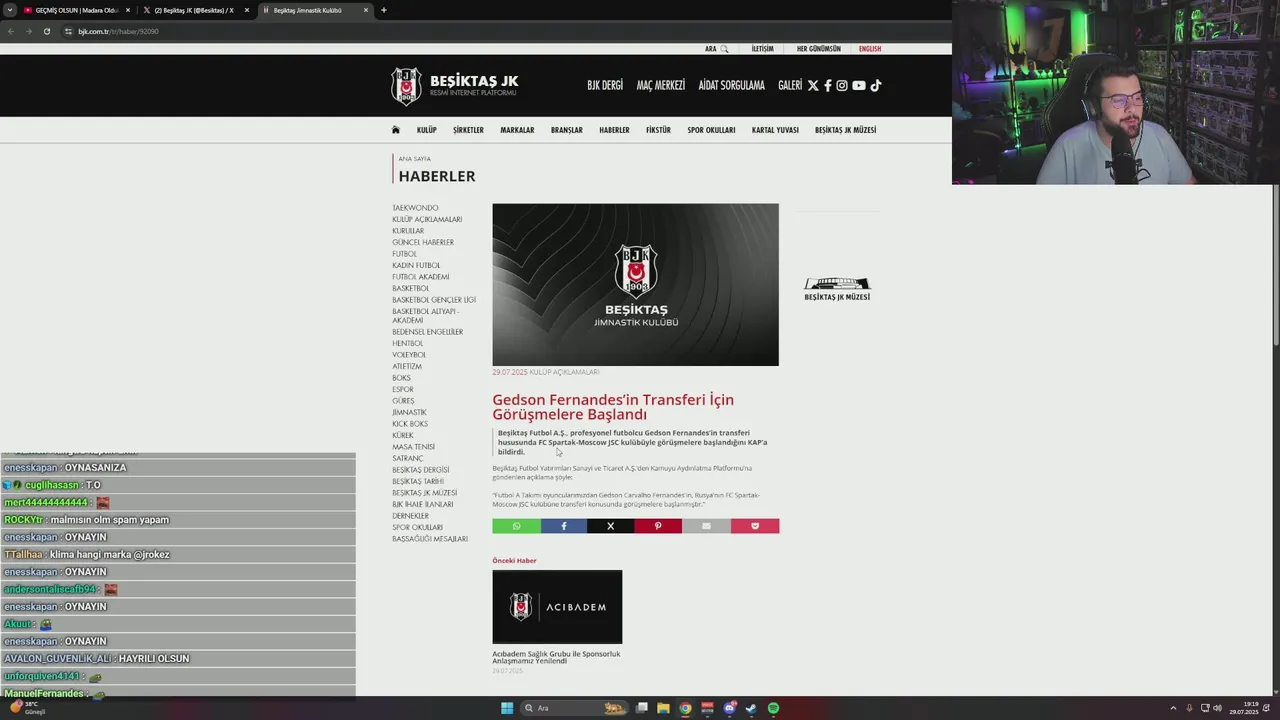
Task: Share the article on Facebook
Action: pyautogui.click(x=564, y=526)
